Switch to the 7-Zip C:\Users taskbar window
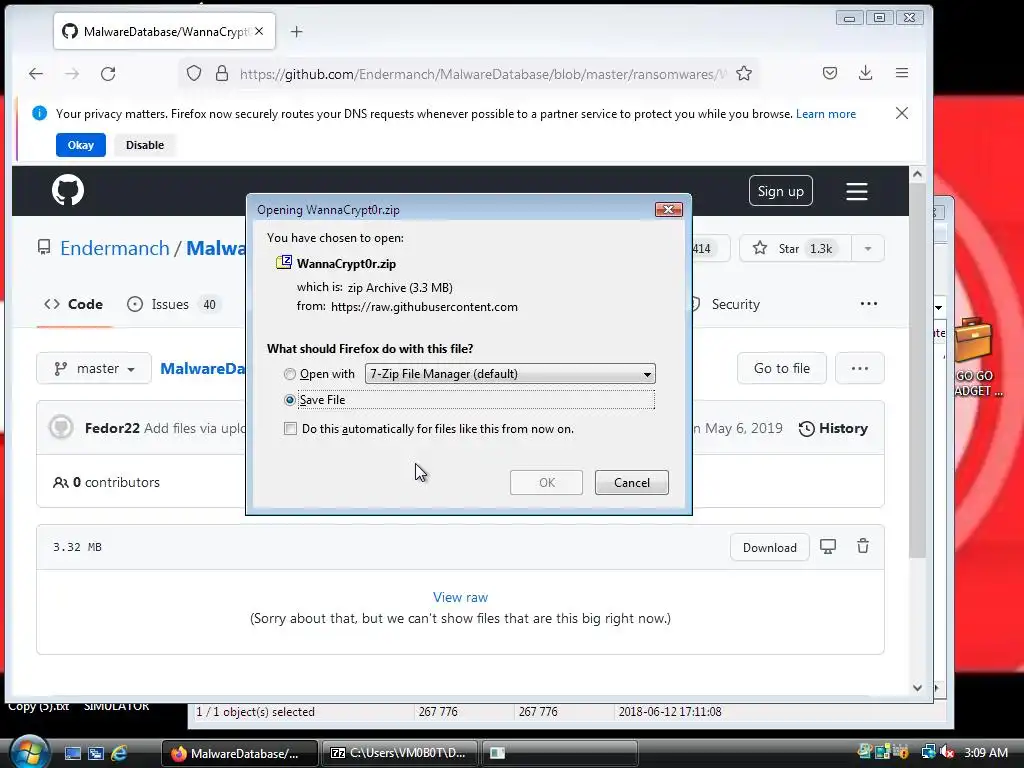Image resolution: width=1024 pixels, height=768 pixels. 400,753
